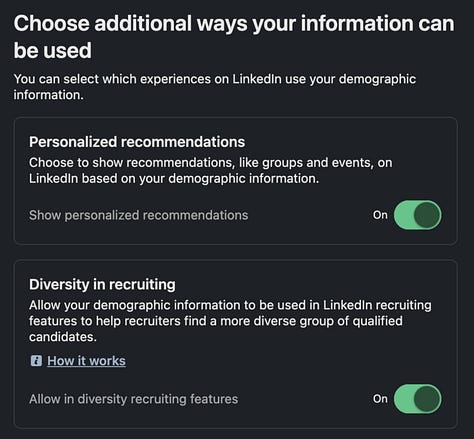Click the LinkedIn based on your demographic line
Image resolution: width=474 pixels, height=439 pixels.
174,179
